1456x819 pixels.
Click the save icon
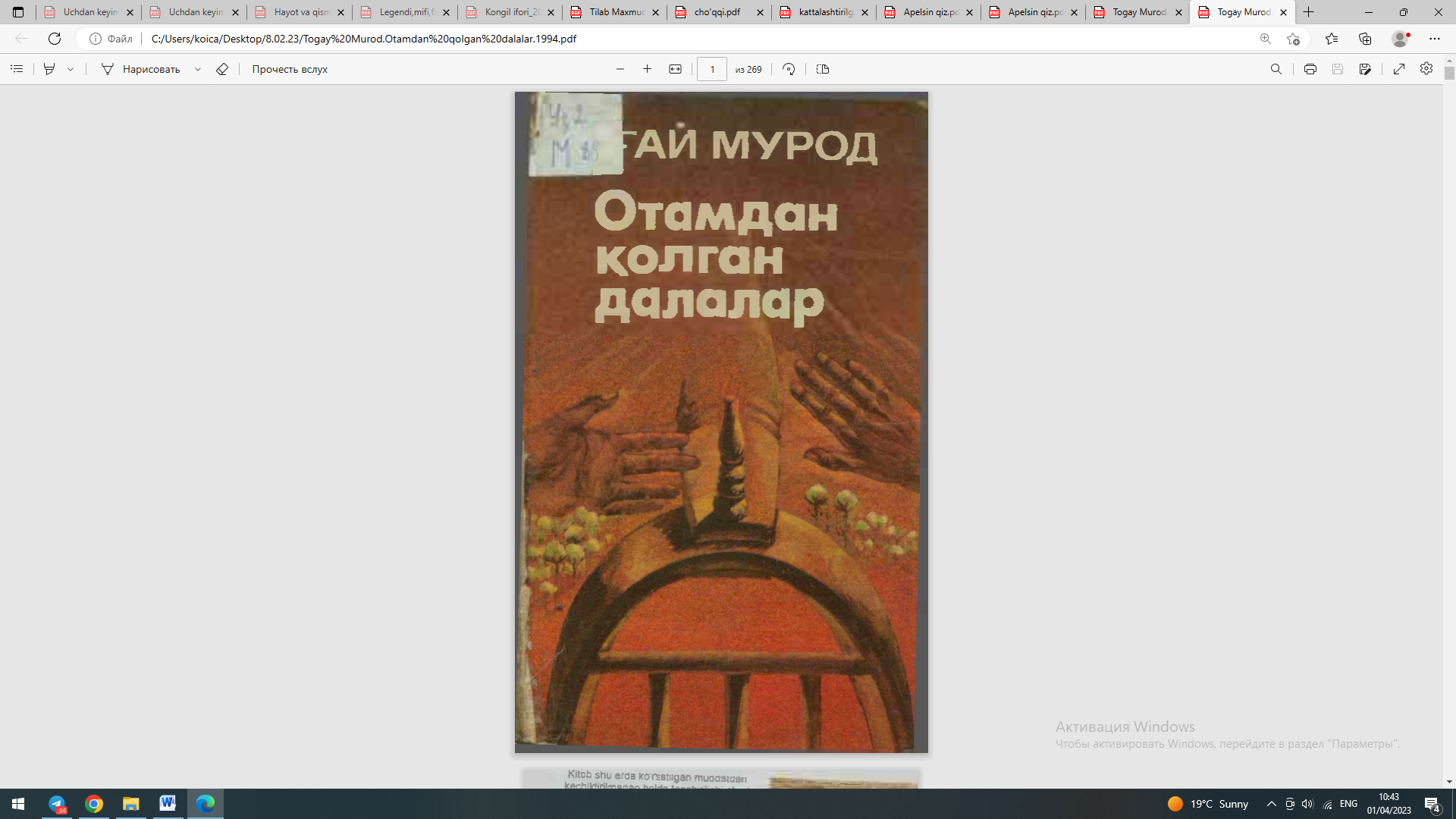1338,69
